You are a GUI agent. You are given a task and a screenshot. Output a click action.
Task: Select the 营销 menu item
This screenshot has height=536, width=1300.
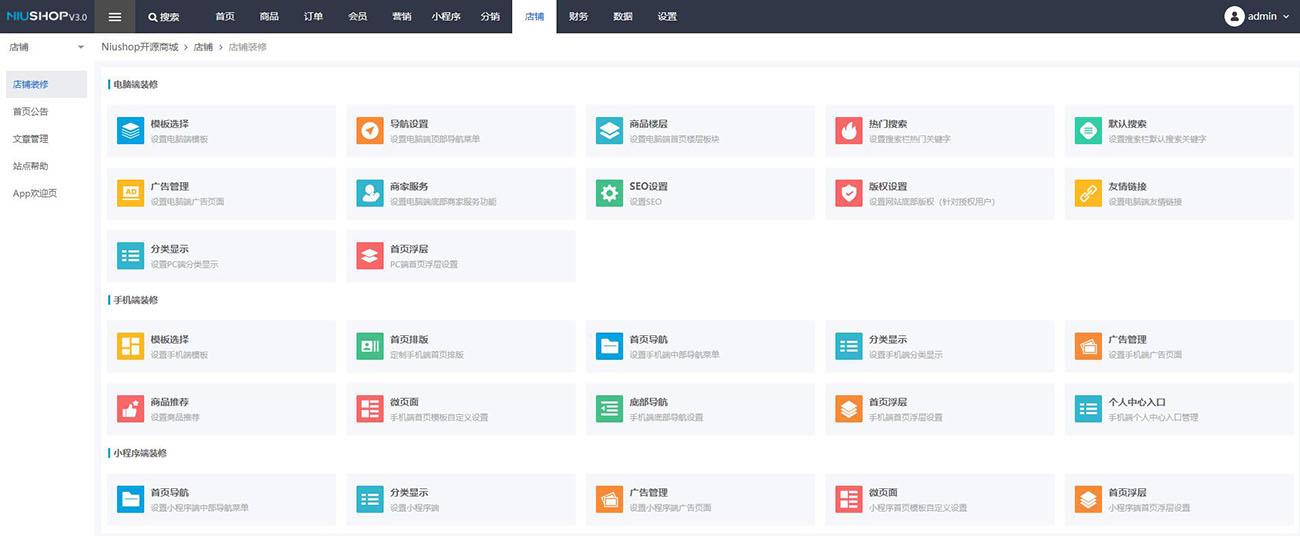coord(401,17)
